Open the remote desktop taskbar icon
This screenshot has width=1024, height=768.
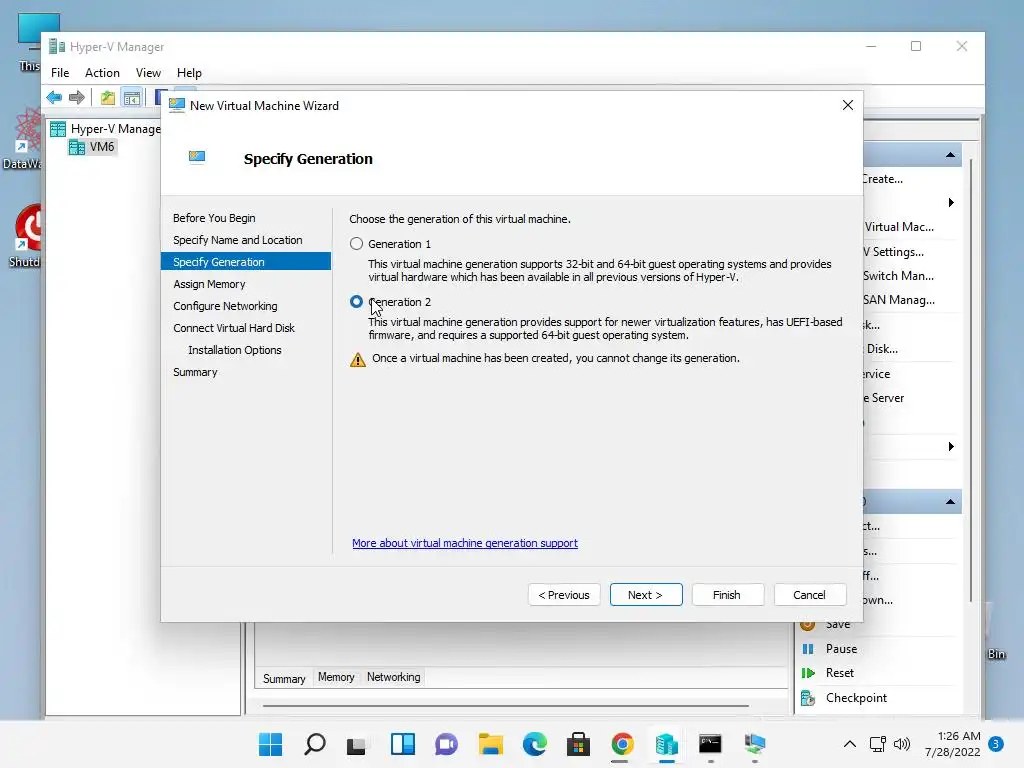click(754, 744)
